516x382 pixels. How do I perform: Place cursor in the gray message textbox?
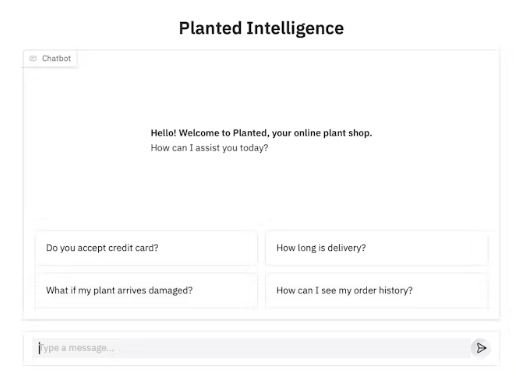[251, 348]
